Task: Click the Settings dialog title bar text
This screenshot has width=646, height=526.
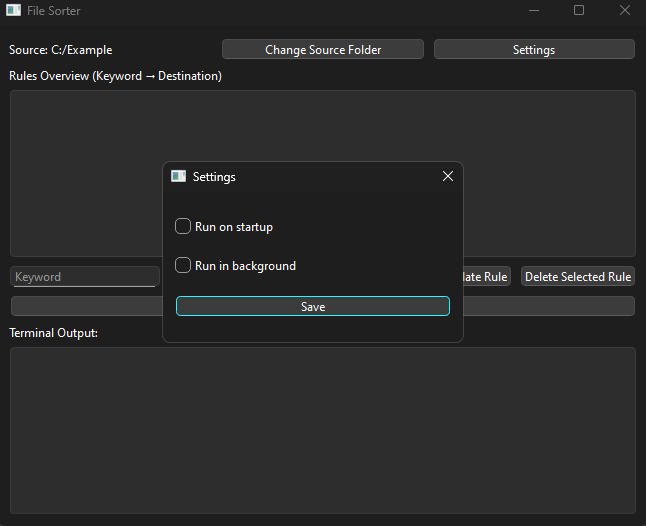Action: [x=214, y=177]
